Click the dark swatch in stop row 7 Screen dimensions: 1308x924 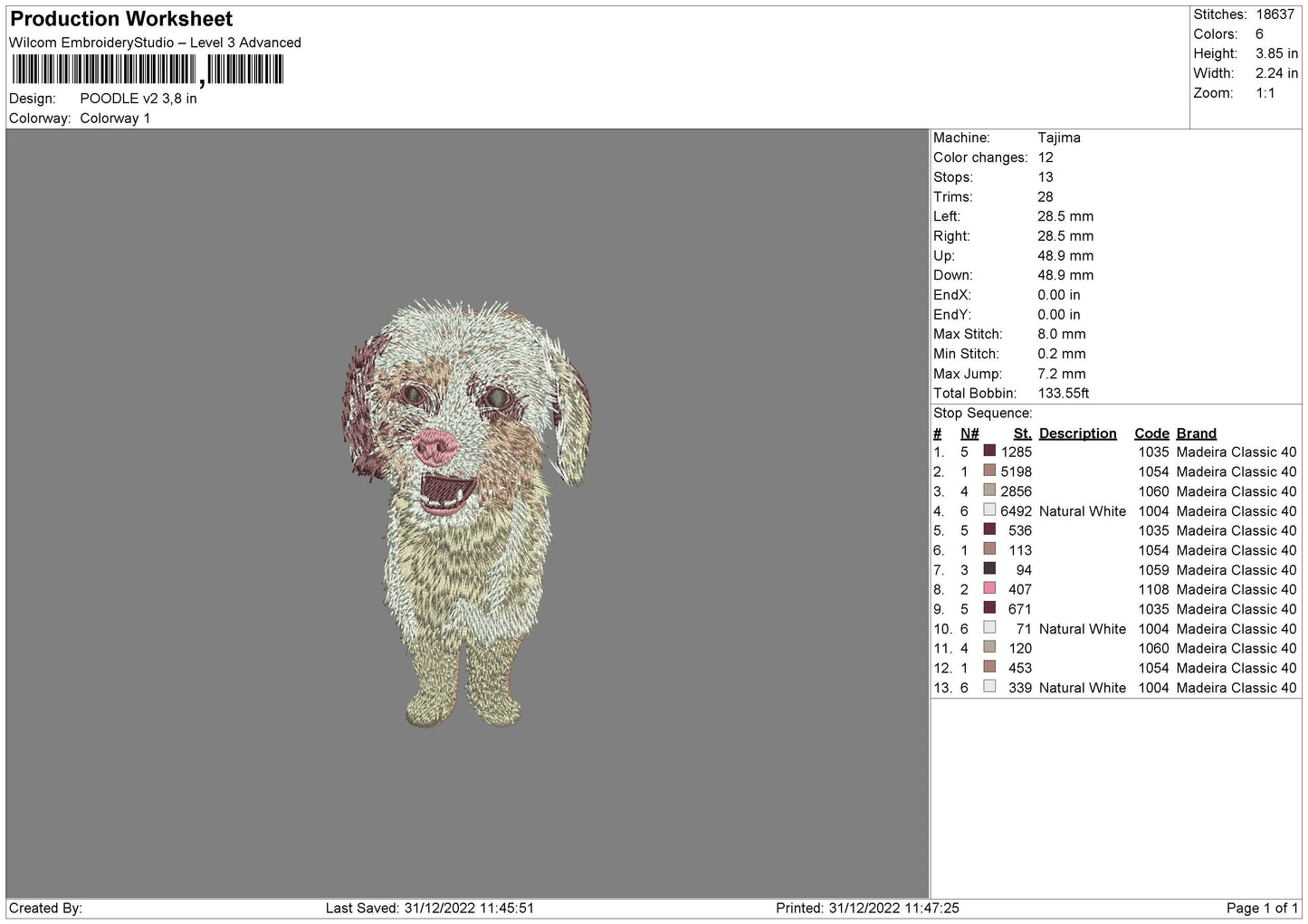[989, 569]
